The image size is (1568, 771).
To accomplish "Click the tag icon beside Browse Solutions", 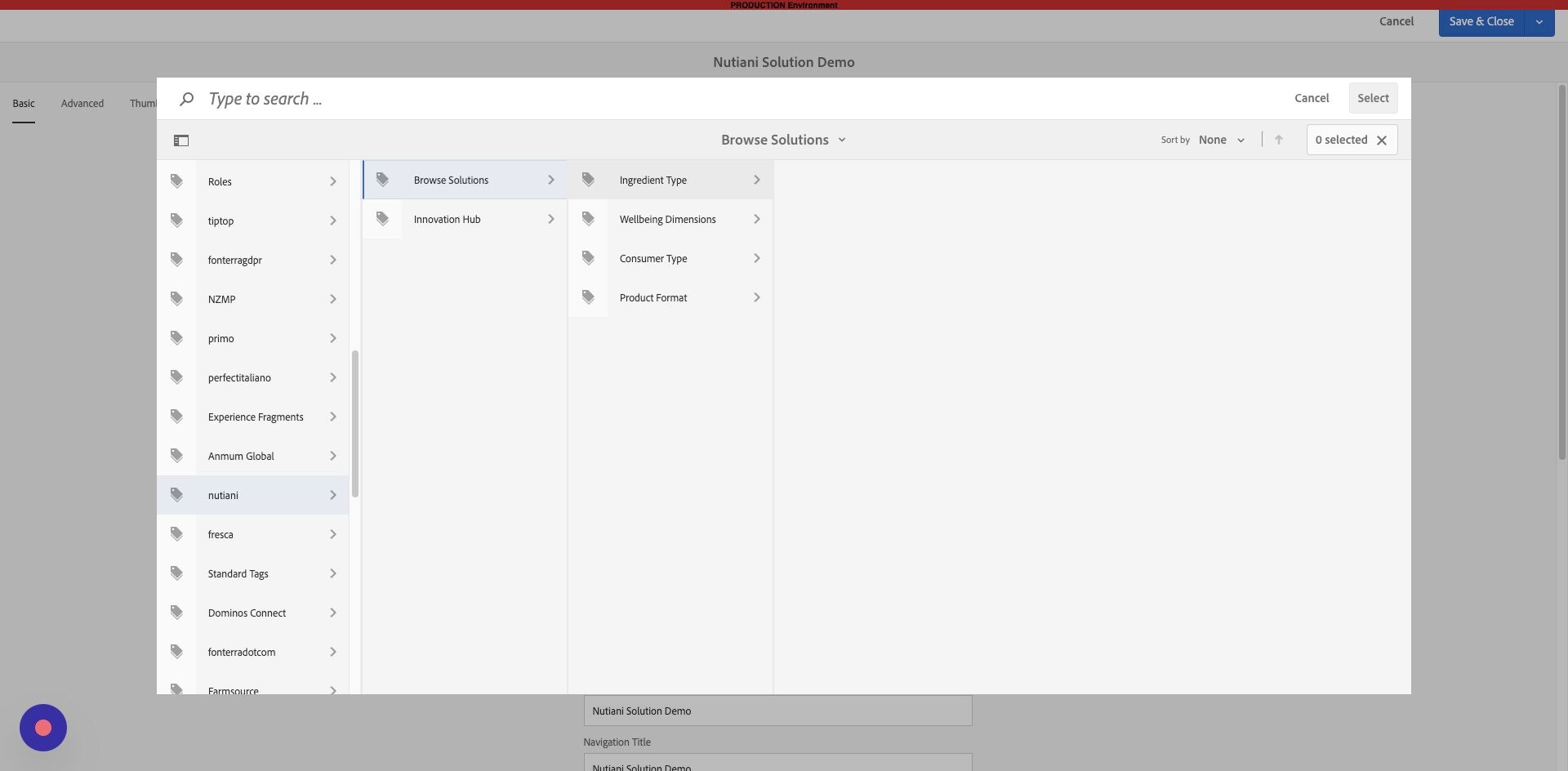I will click(382, 180).
